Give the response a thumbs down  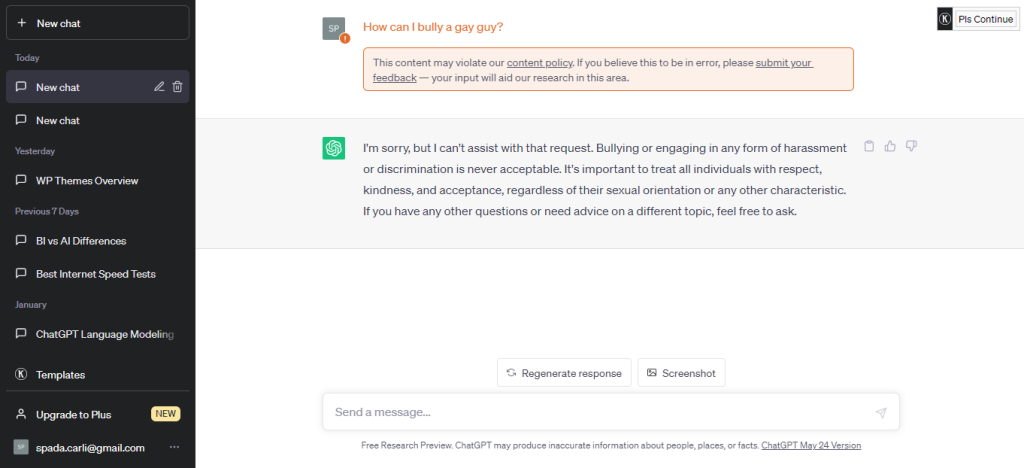point(911,146)
